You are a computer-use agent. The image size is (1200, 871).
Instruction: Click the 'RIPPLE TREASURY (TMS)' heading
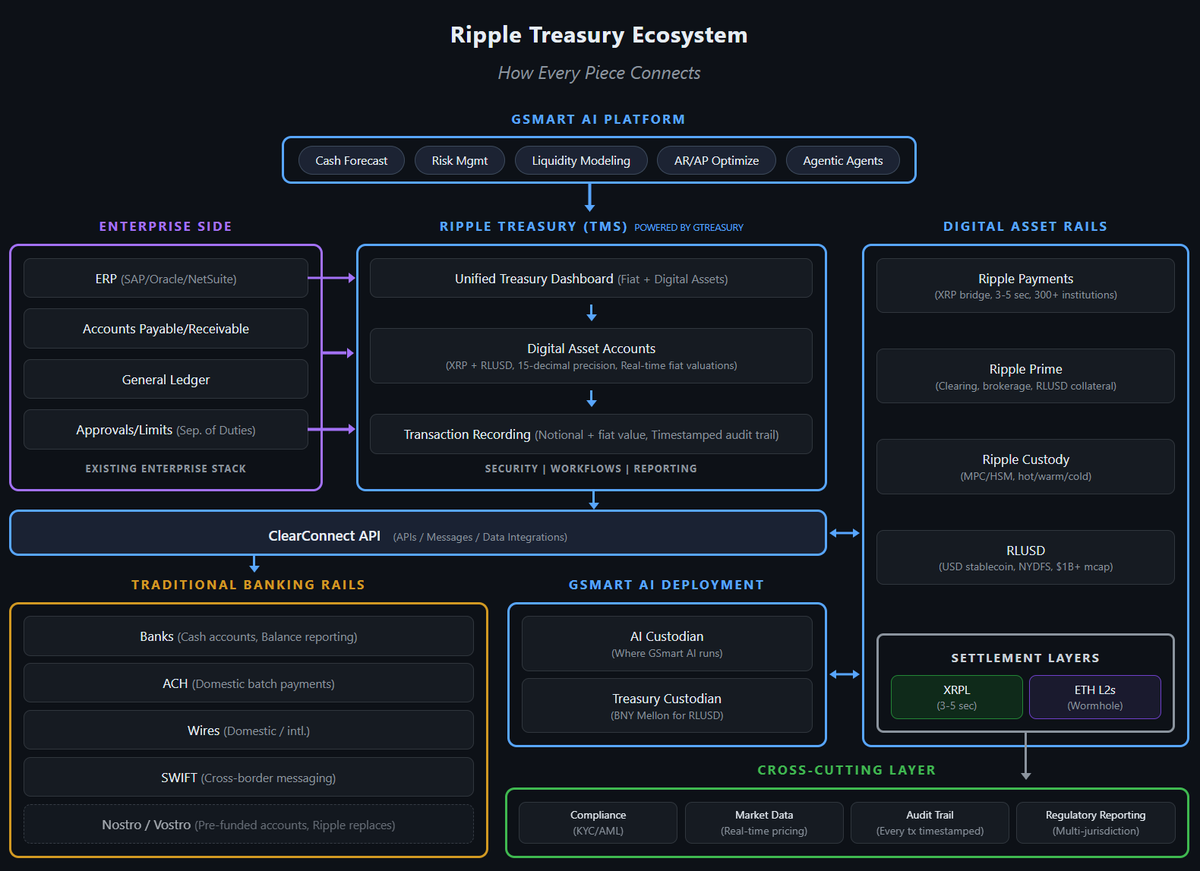[x=533, y=226]
